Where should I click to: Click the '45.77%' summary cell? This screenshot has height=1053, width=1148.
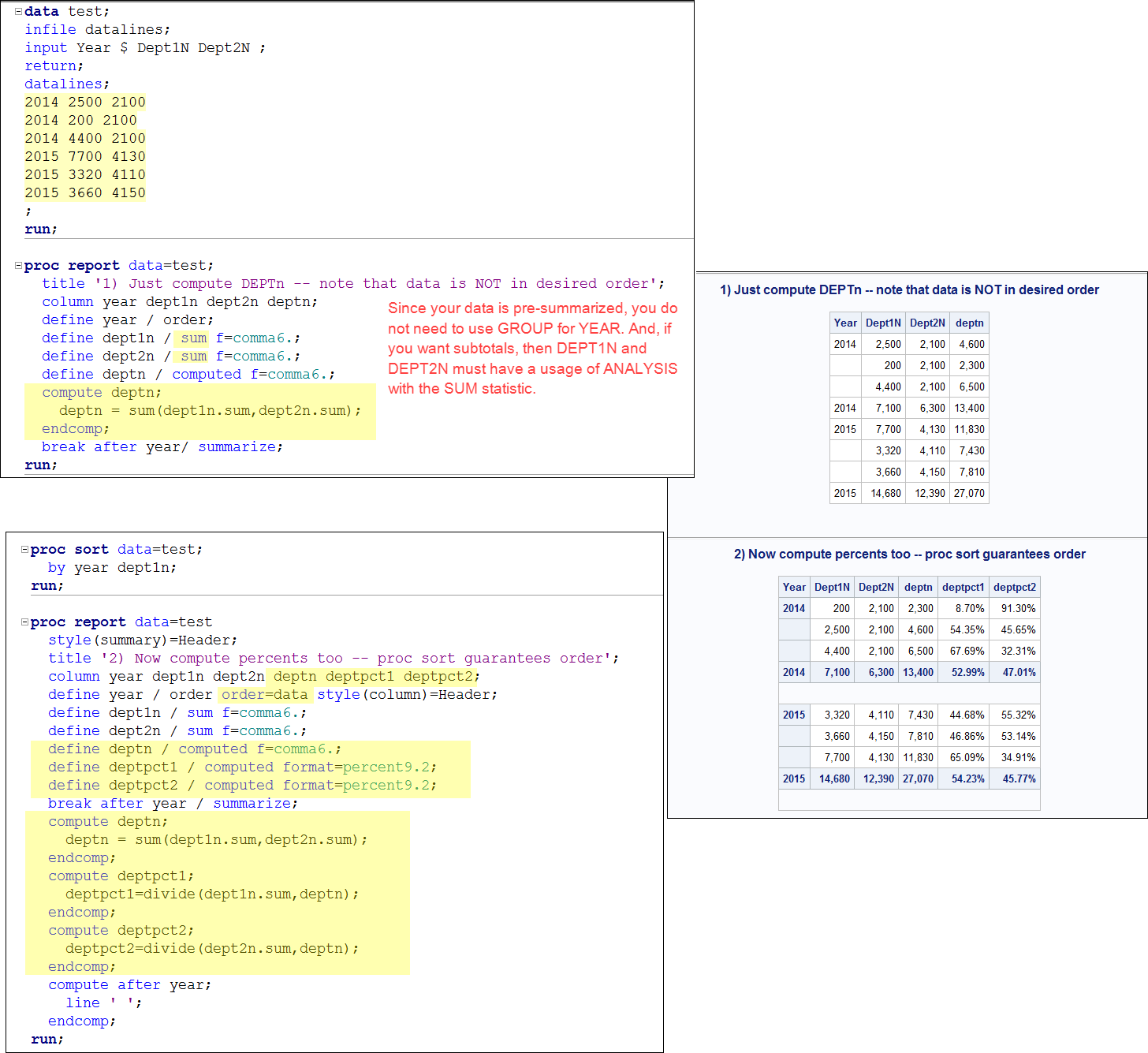1015,779
